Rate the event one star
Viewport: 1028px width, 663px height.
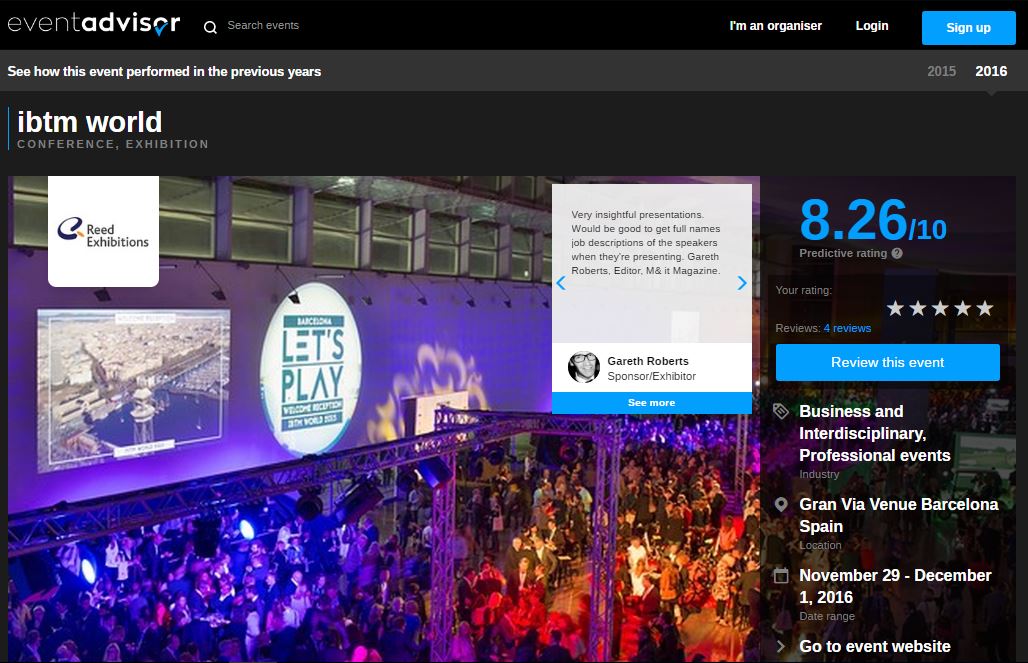pos(895,308)
